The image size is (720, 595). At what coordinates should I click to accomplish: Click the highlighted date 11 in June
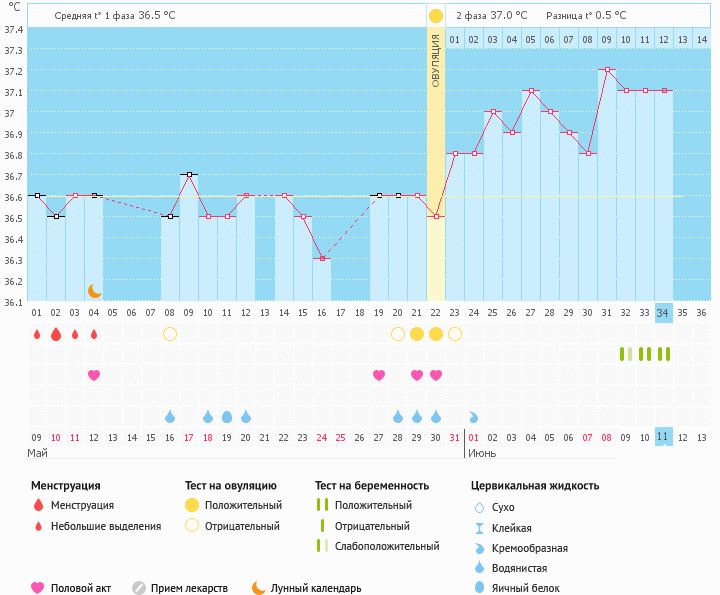[663, 436]
